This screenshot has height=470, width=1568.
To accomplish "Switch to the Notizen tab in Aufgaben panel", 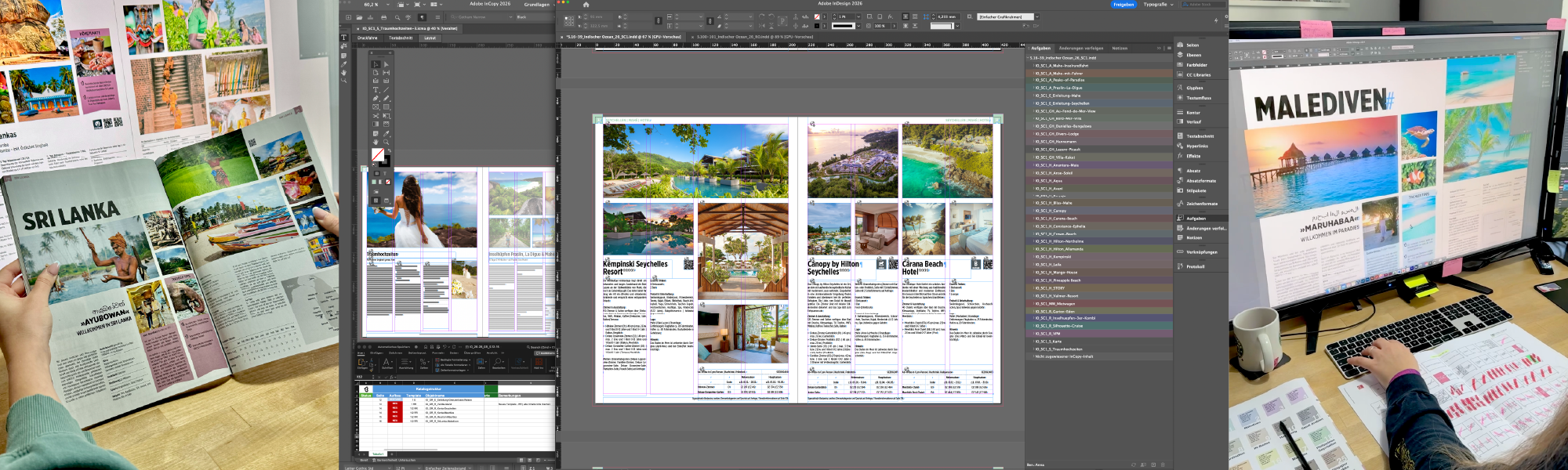I will coord(1120,48).
